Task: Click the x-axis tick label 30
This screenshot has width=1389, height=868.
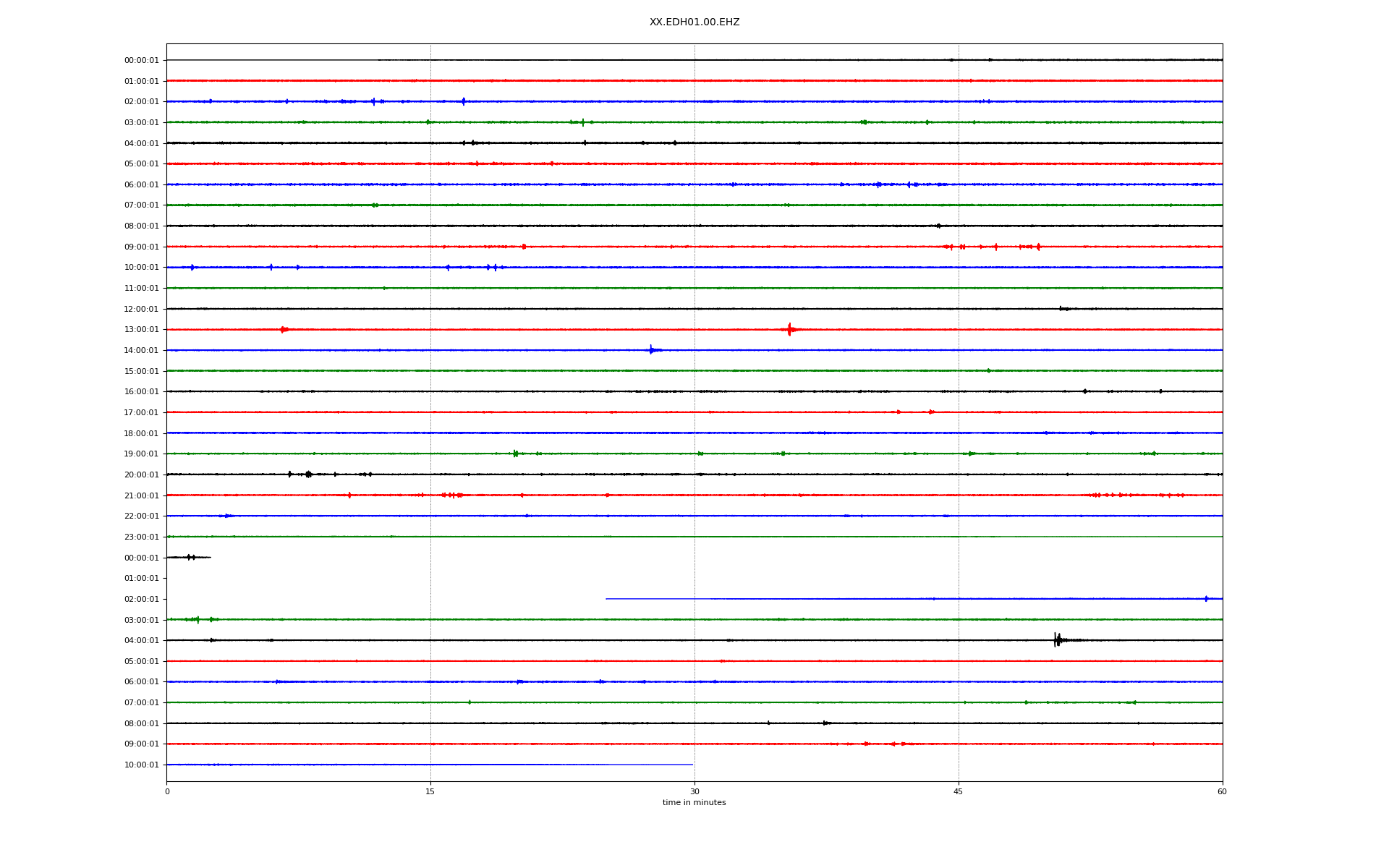Action: click(694, 791)
